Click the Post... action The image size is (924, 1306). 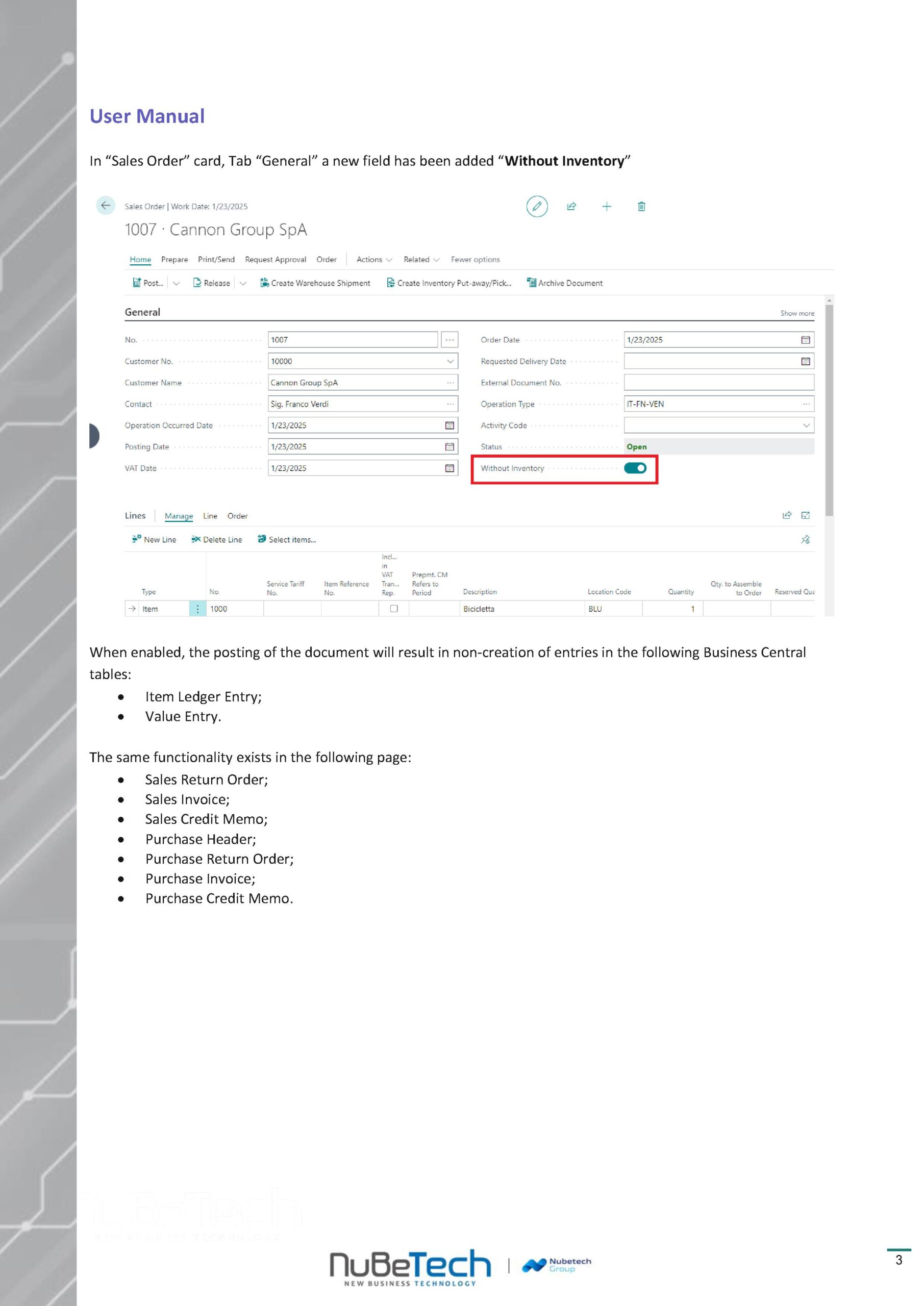coord(148,283)
